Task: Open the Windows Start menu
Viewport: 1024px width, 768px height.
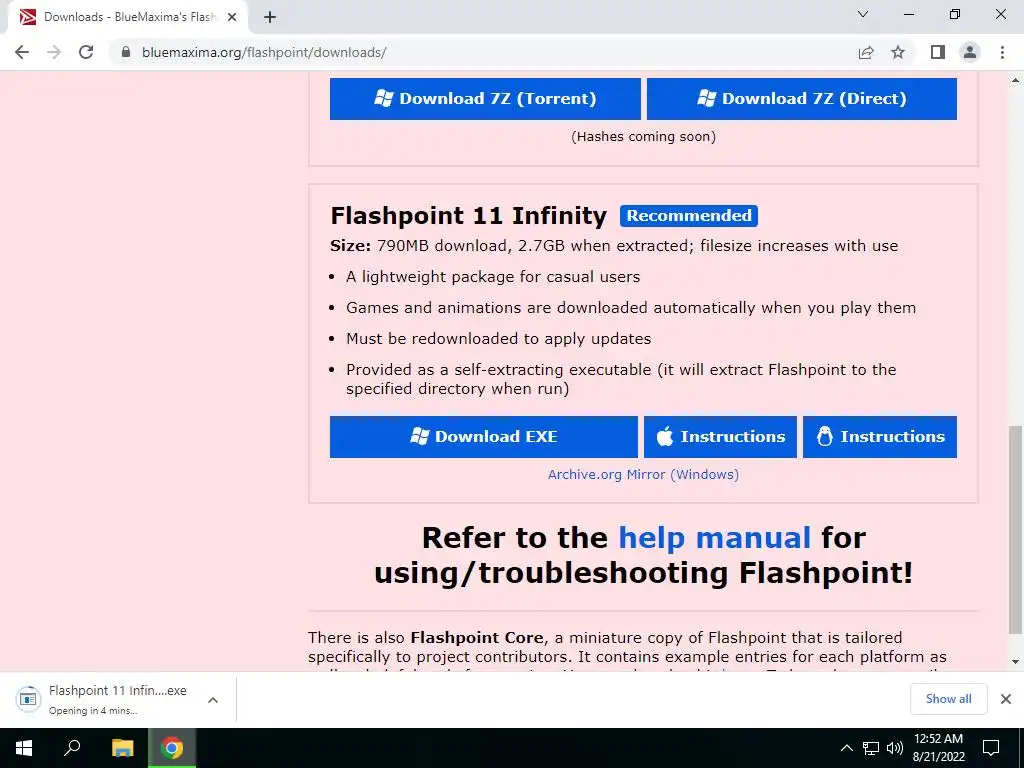Action: pos(24,748)
